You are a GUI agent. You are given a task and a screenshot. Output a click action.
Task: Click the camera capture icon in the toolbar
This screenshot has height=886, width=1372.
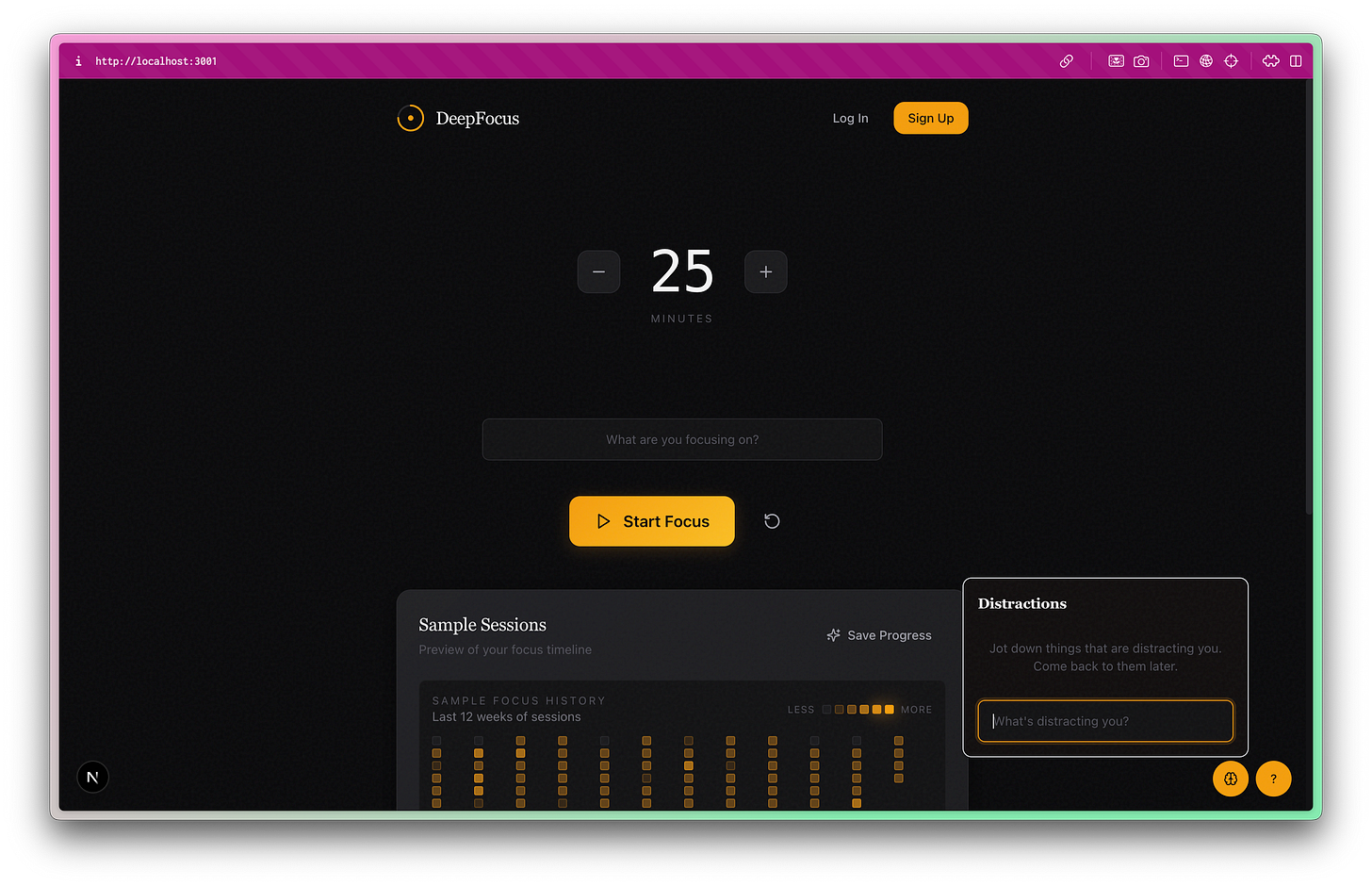[x=1141, y=60]
